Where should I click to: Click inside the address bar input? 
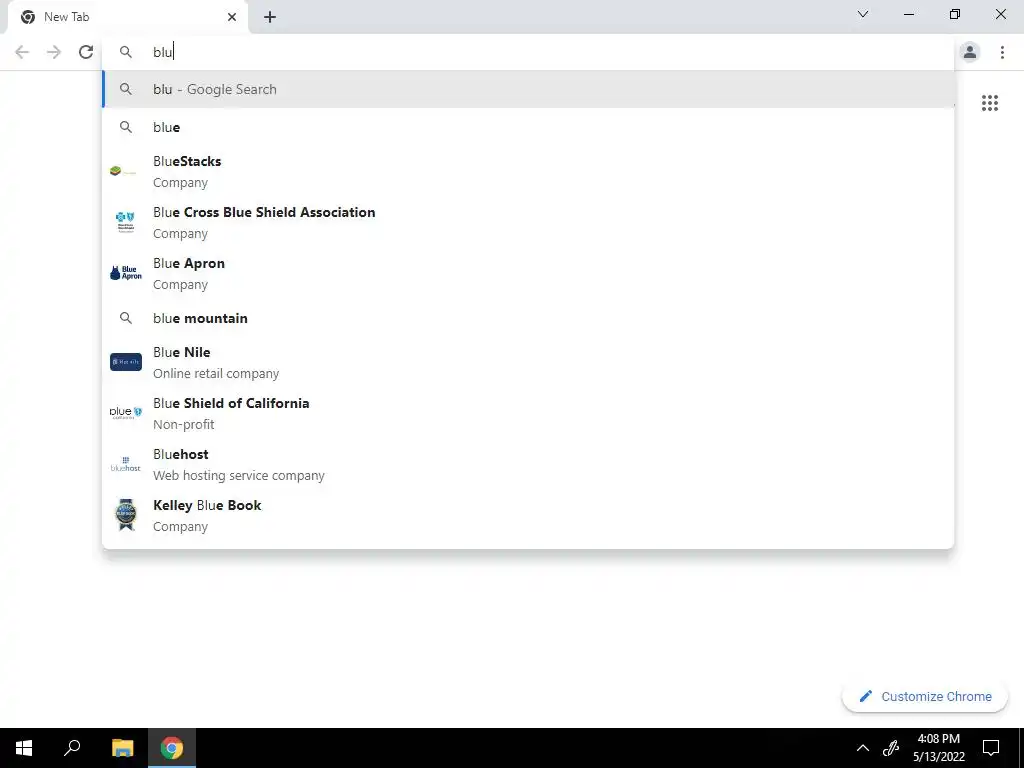pos(528,52)
